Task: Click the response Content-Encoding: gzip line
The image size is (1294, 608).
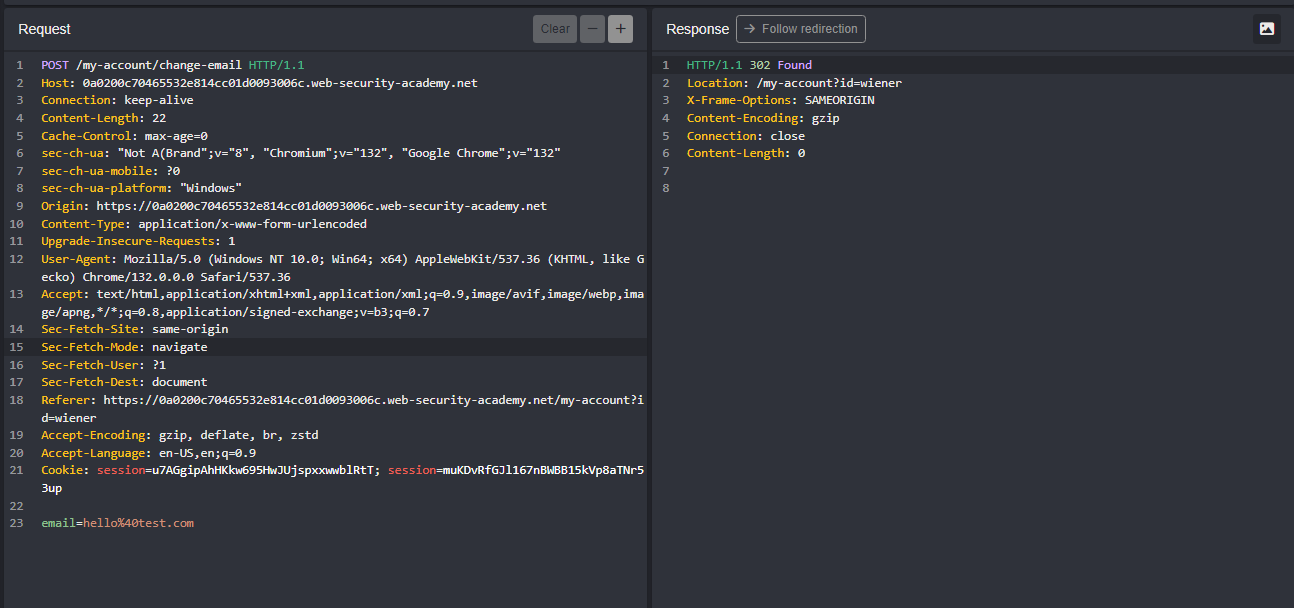Action: tap(762, 118)
